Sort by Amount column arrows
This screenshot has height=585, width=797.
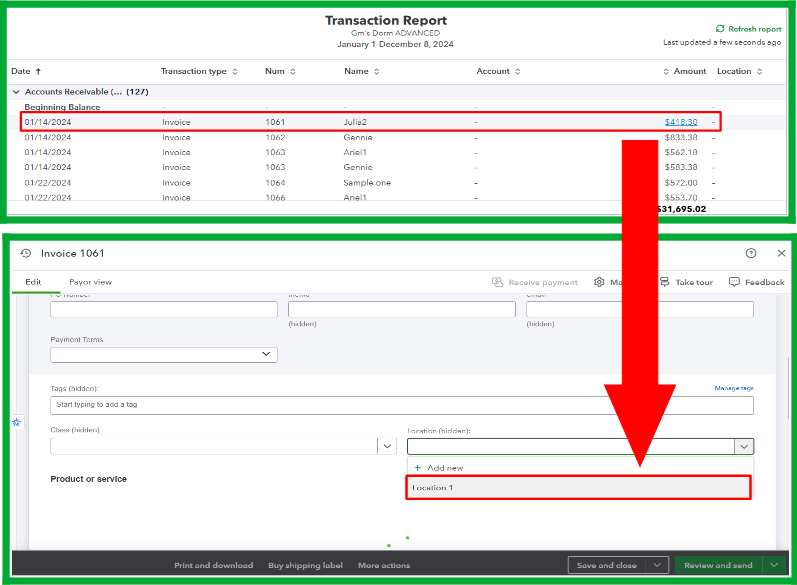click(666, 72)
